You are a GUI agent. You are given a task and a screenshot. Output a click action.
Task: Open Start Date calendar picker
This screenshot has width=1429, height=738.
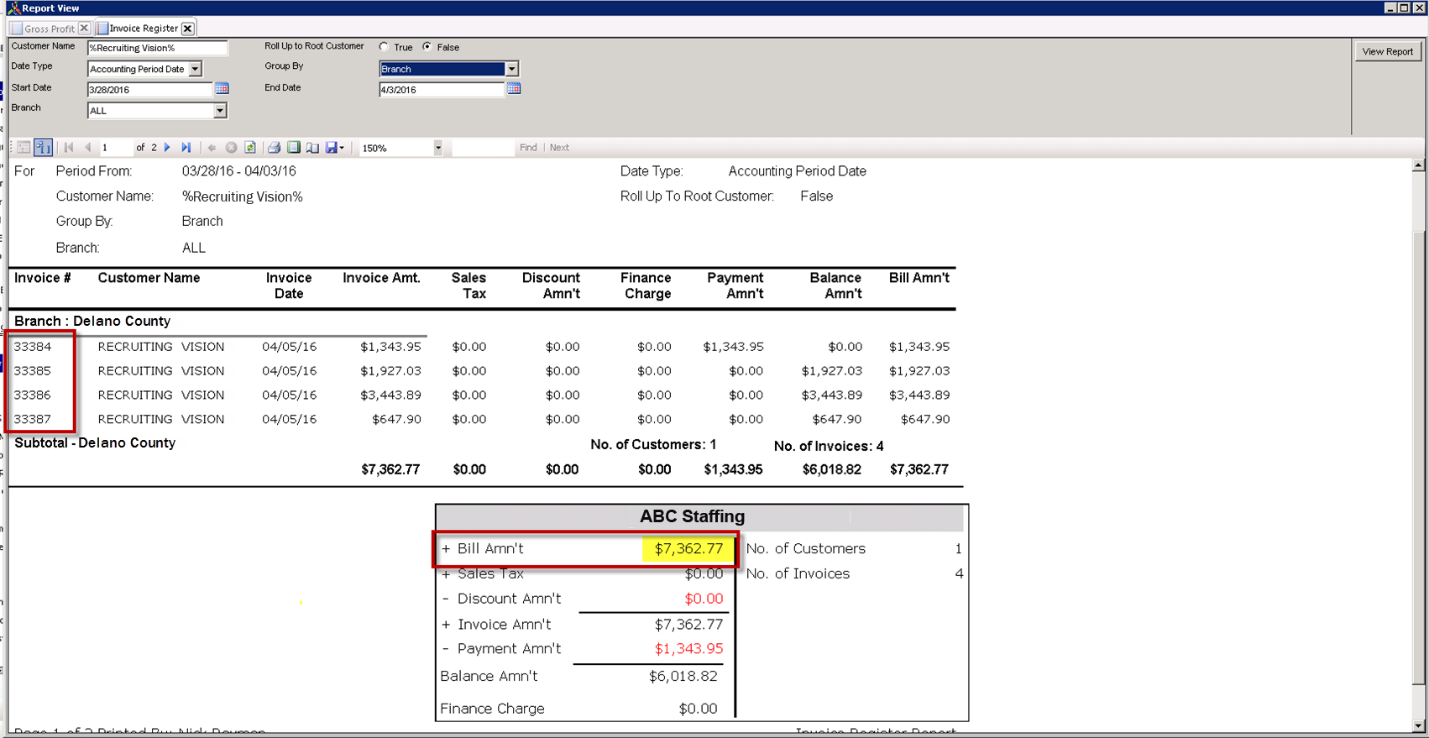click(x=222, y=88)
